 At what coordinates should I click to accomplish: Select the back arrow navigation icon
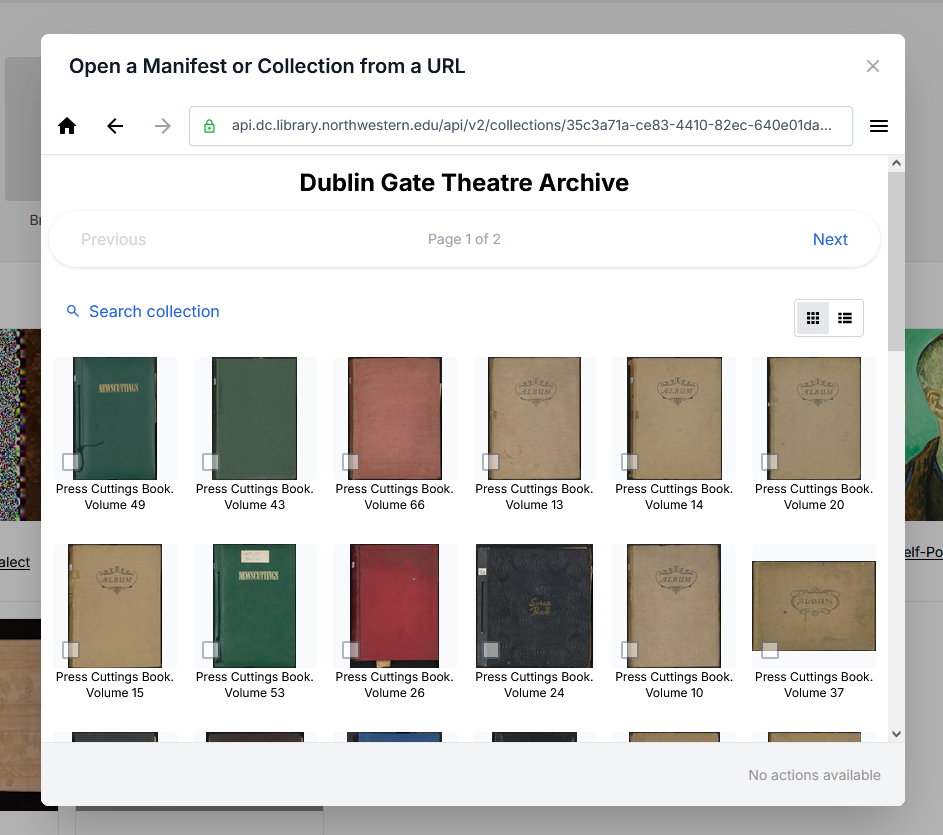114,126
